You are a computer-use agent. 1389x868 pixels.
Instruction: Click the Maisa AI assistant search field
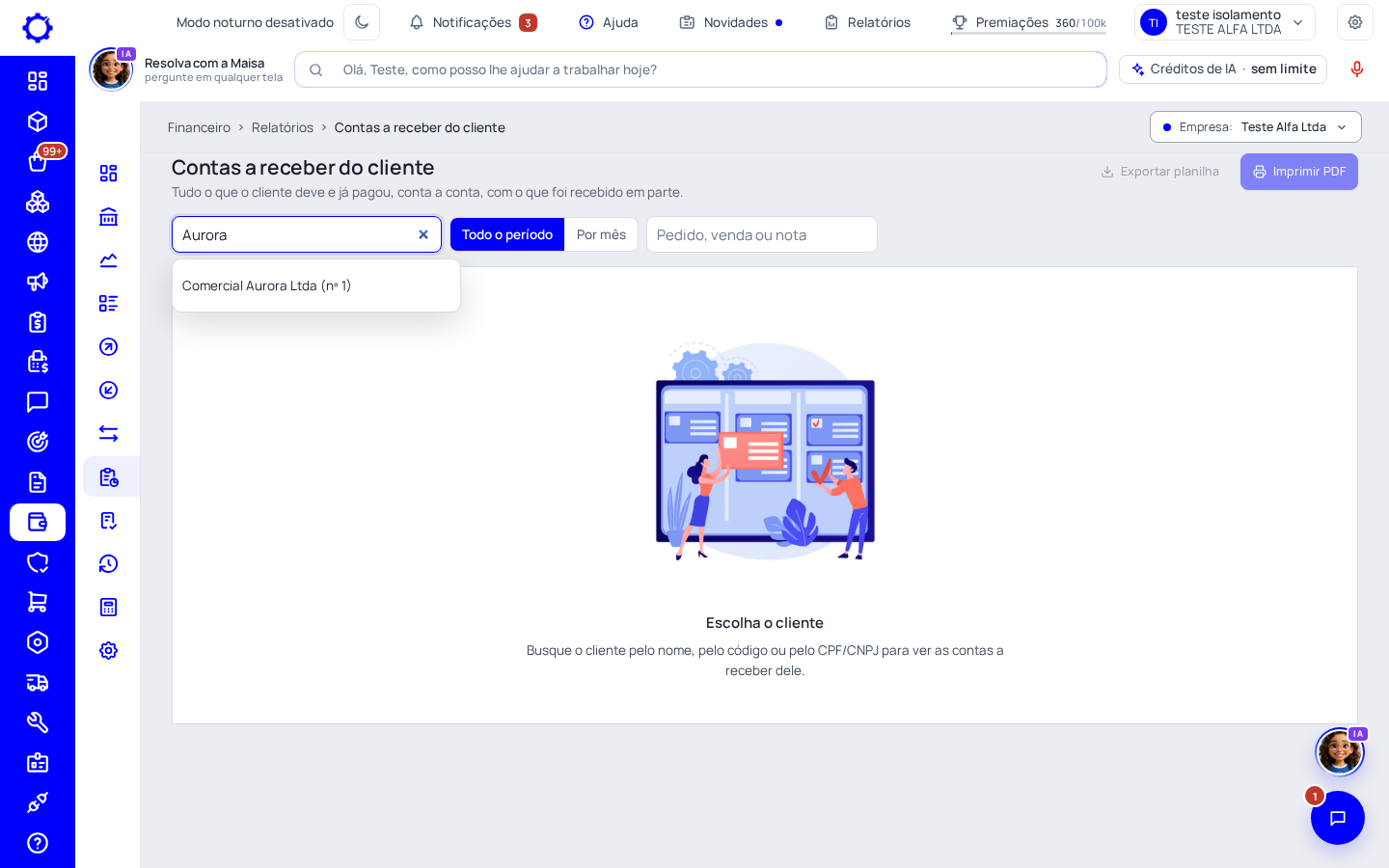pos(700,69)
